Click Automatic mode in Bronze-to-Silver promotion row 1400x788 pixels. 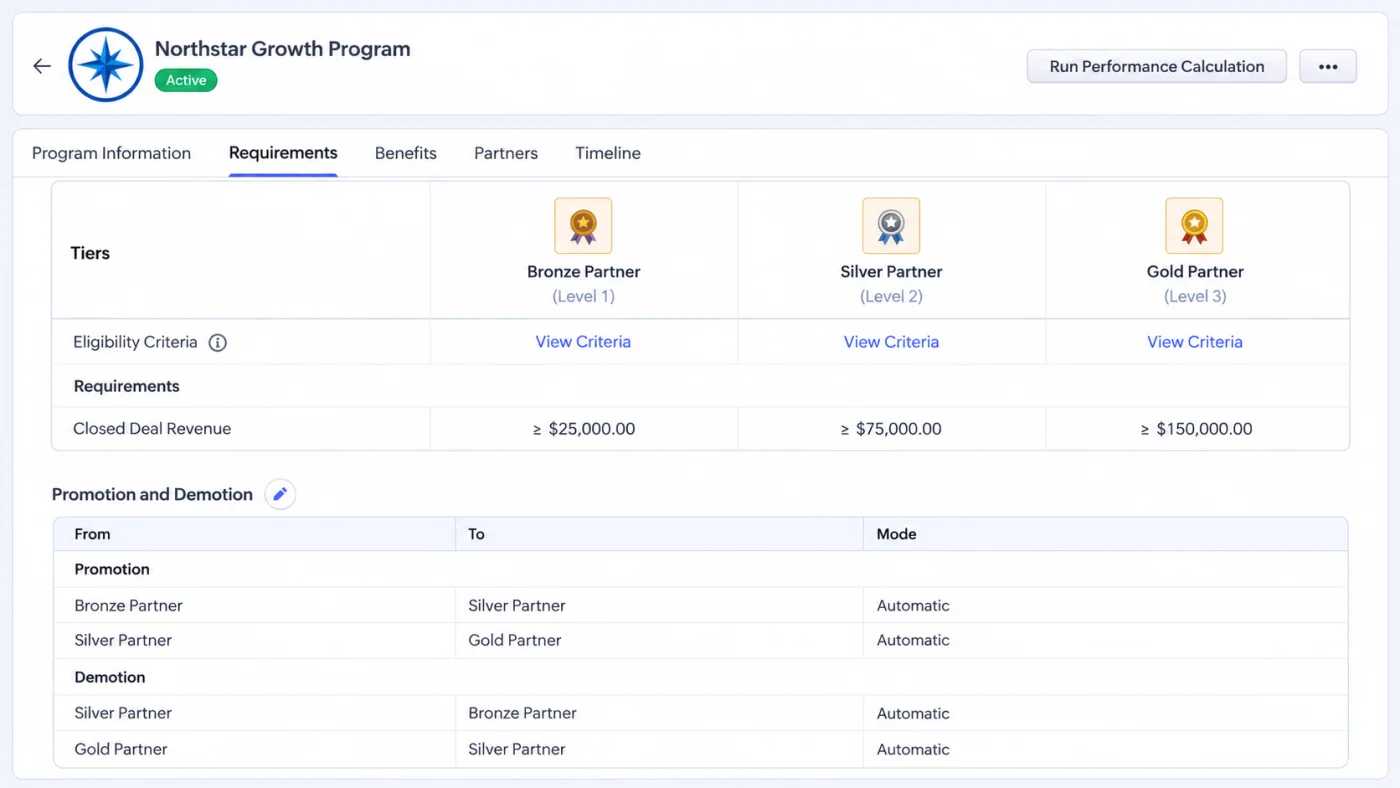(913, 606)
